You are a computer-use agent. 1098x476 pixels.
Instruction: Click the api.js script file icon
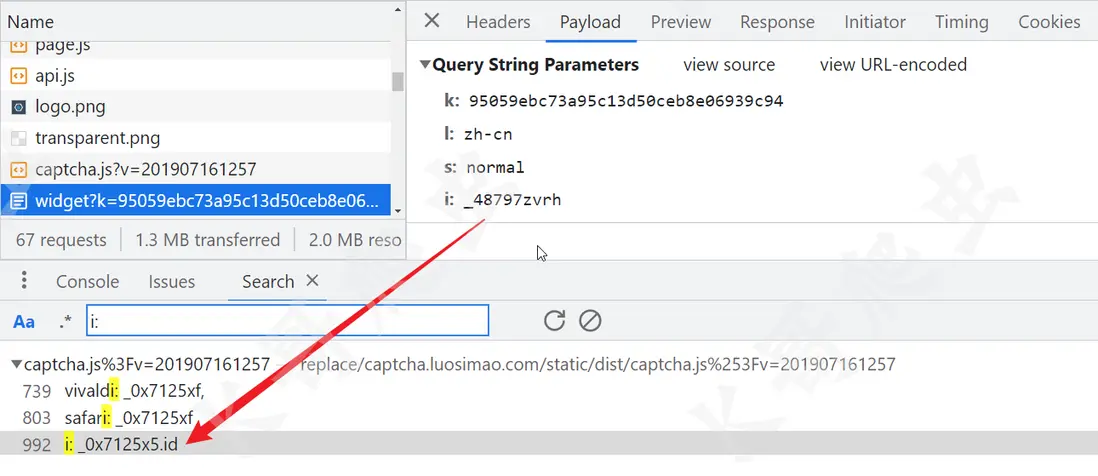coord(18,75)
